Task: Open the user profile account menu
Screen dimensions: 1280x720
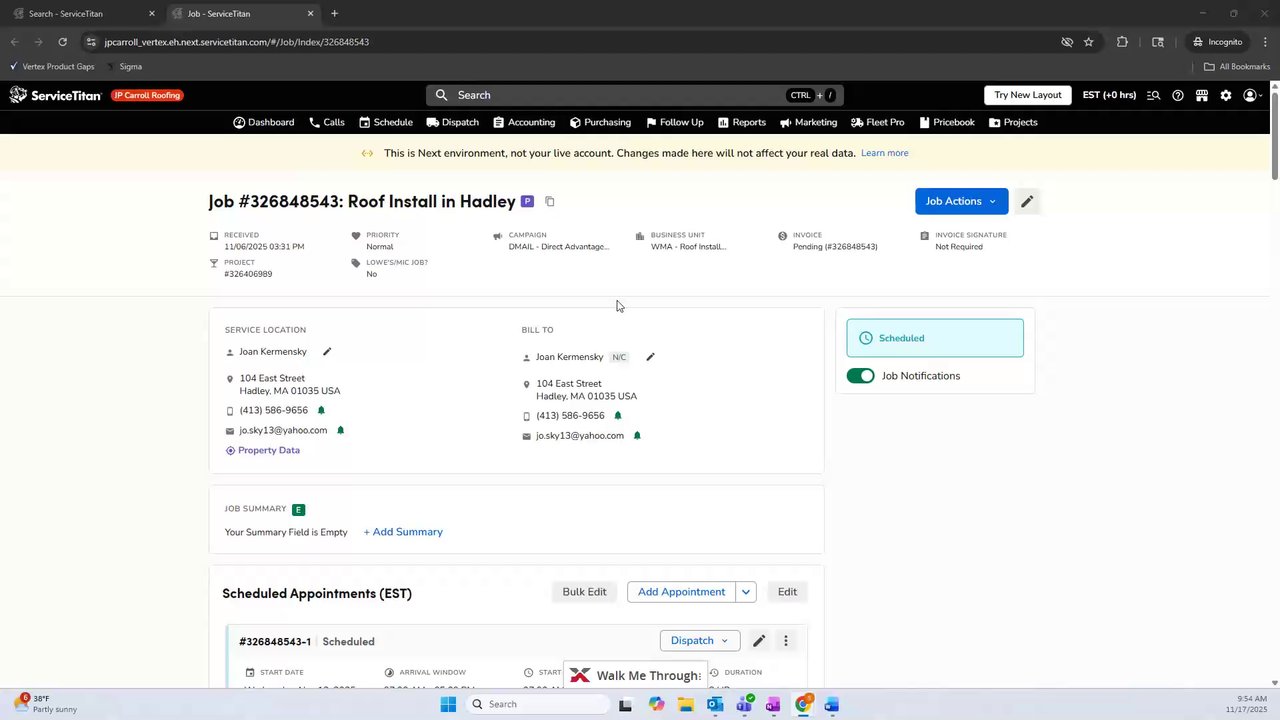Action: point(1253,95)
